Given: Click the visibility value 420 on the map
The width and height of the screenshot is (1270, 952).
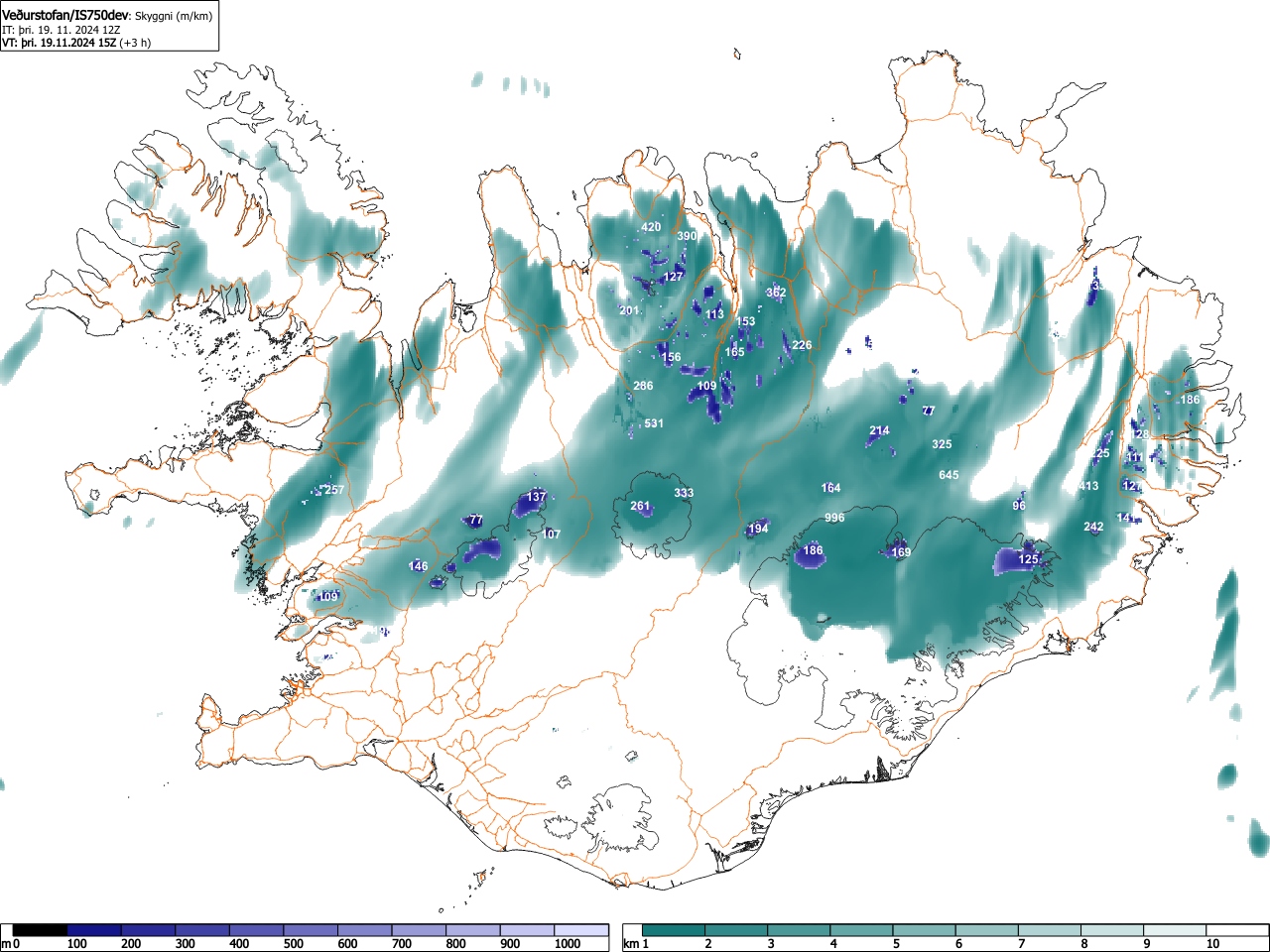Looking at the screenshot, I should [651, 227].
